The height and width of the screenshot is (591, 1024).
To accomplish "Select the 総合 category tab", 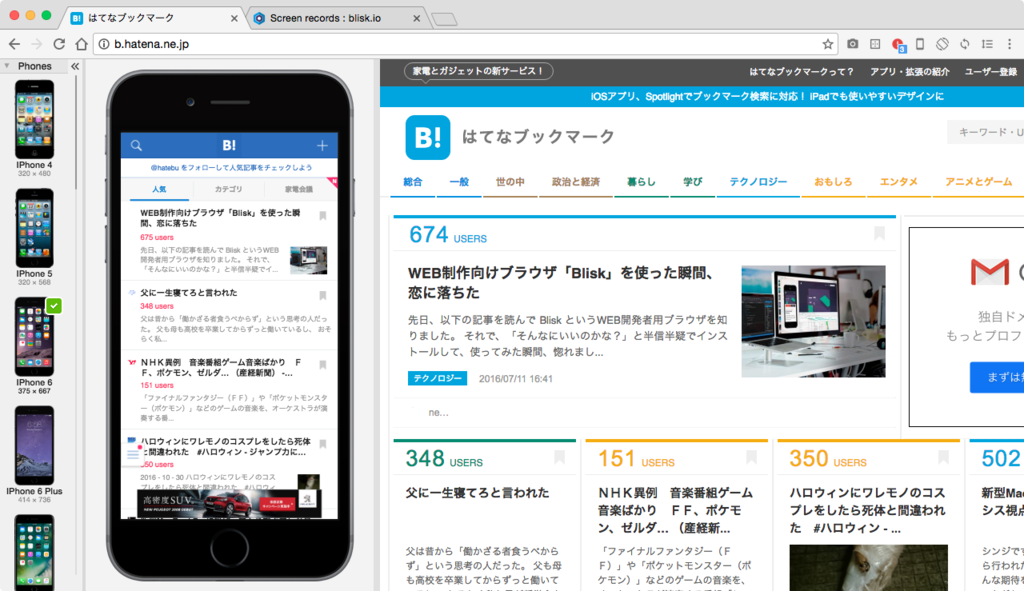I will coord(413,182).
